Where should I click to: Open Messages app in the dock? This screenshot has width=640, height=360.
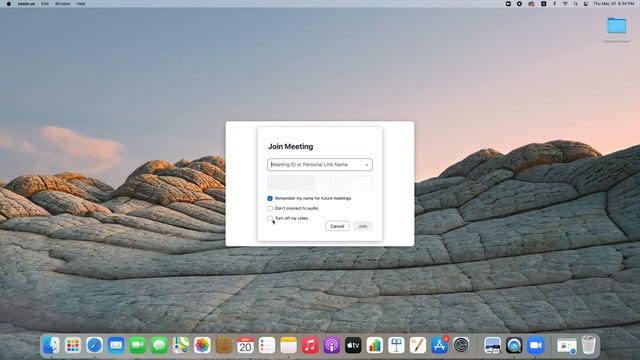[x=159, y=345]
